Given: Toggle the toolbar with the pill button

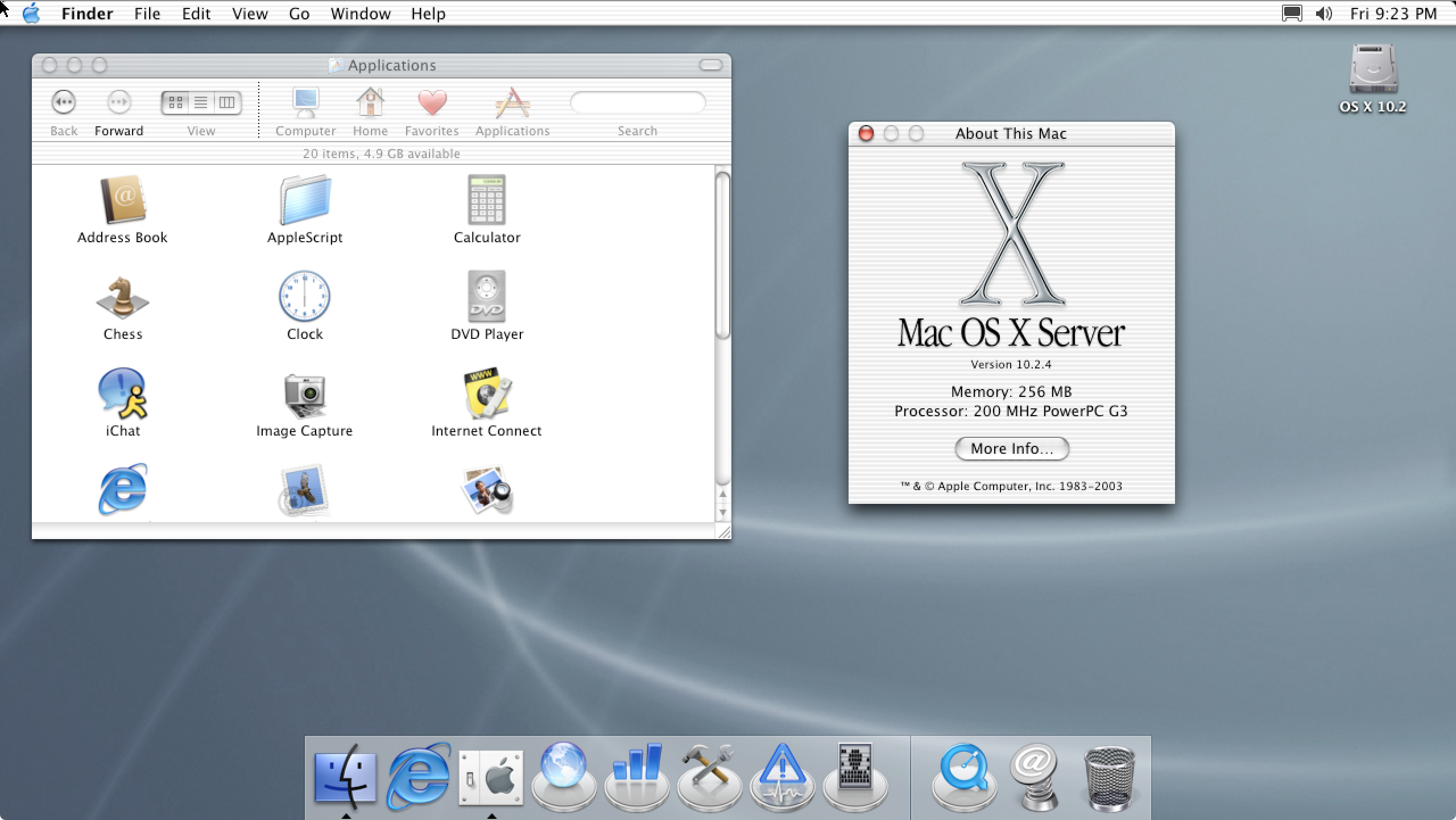Looking at the screenshot, I should click(x=710, y=65).
